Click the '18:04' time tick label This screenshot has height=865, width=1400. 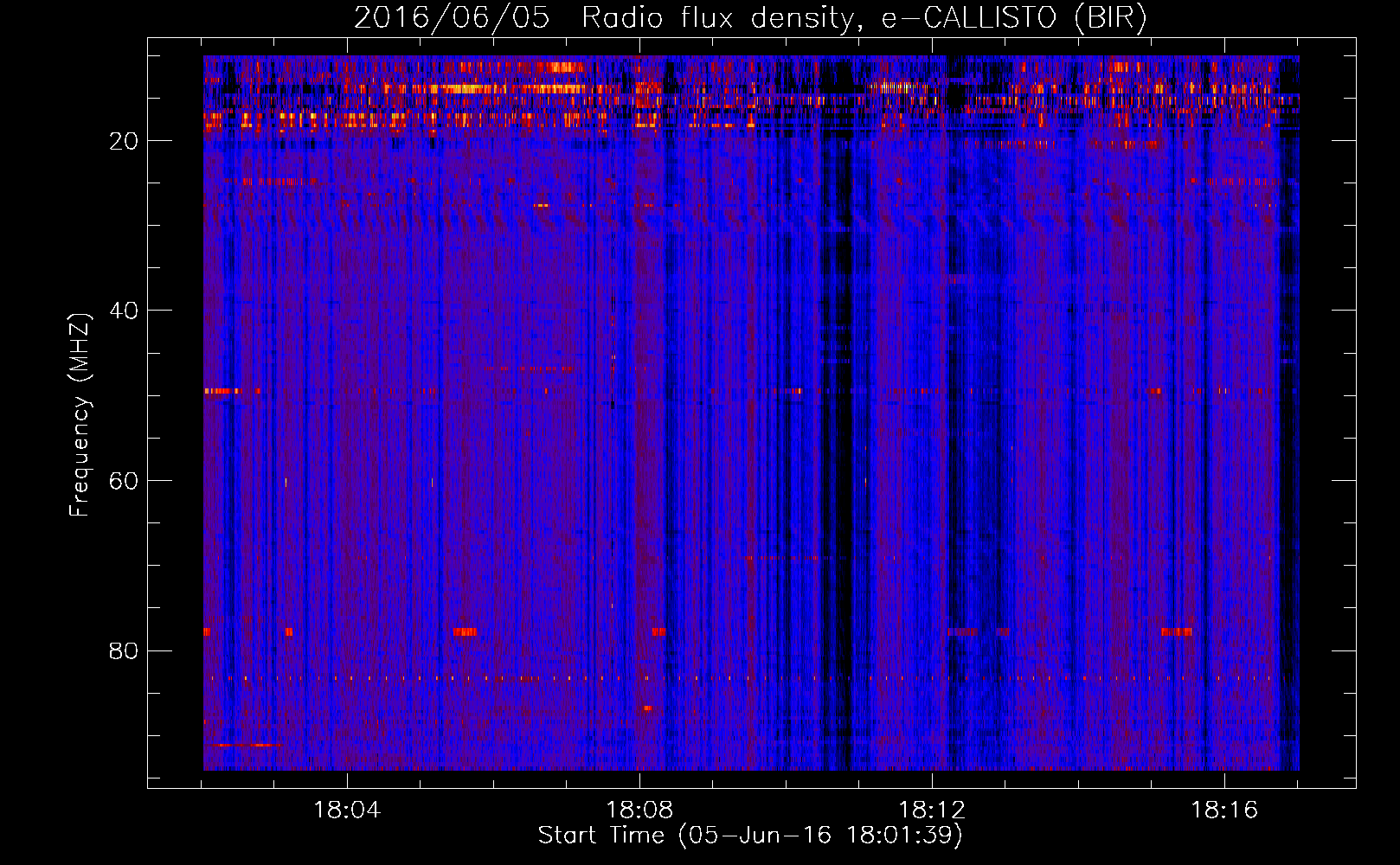[347, 811]
